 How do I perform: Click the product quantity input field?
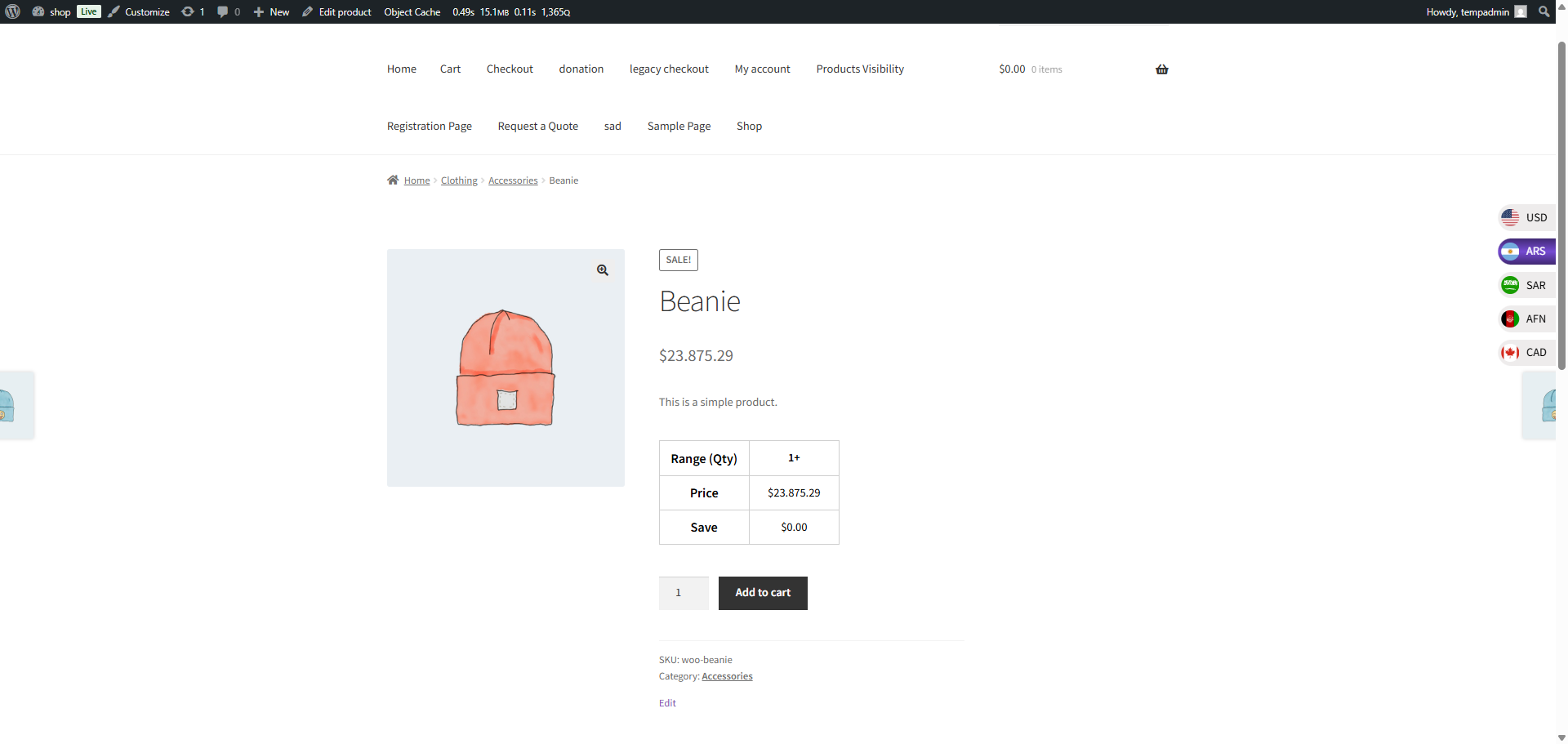(x=683, y=593)
